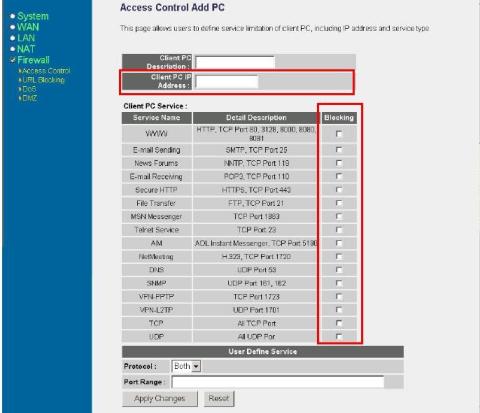480x413 pixels.
Task: Expand the Protocol dropdown showing Both
Action: (x=186, y=366)
